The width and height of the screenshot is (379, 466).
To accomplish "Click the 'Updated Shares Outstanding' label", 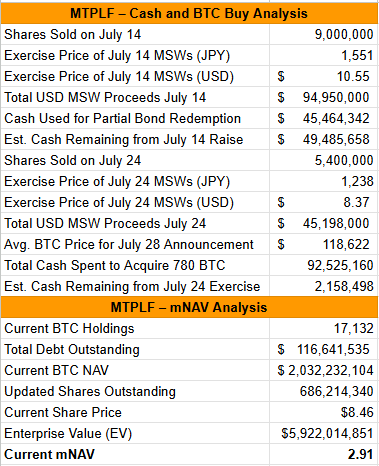I will 90,392.
